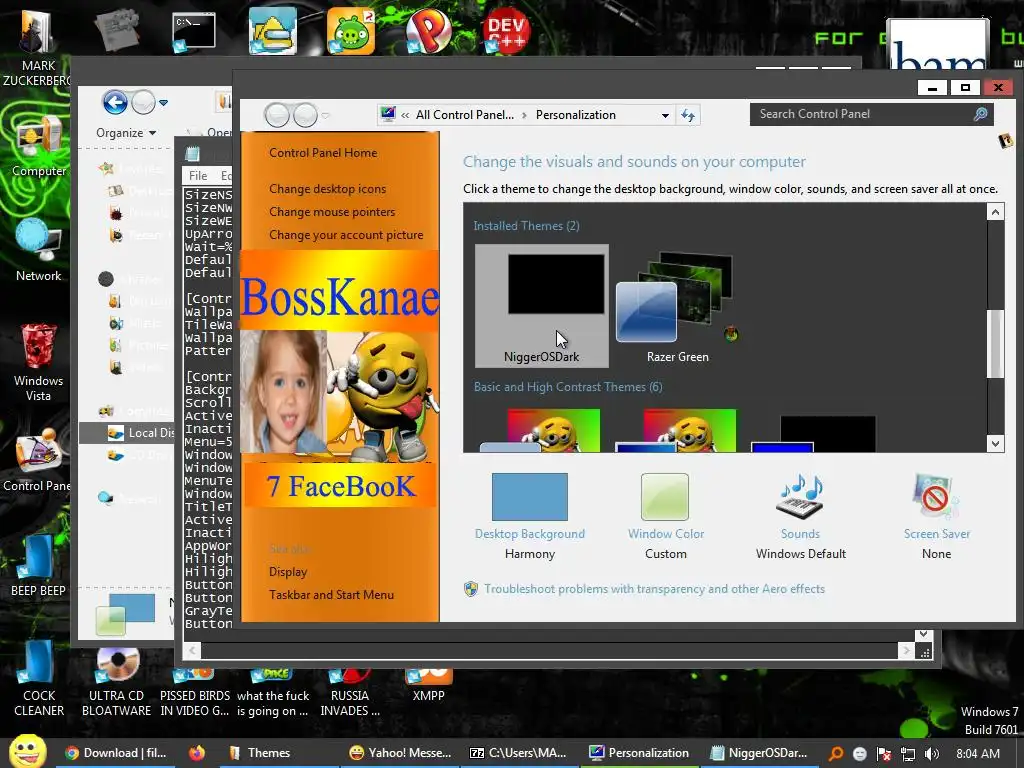The height and width of the screenshot is (768, 1024).
Task: Switch to Yahoo! Messenger taskbar item
Action: point(400,753)
